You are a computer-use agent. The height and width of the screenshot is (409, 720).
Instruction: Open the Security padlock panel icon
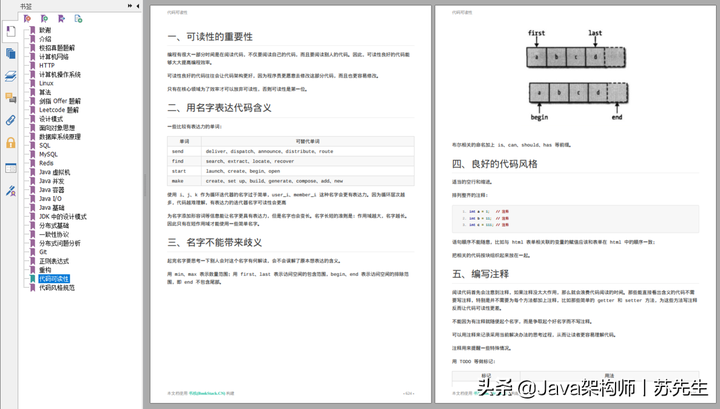(11, 143)
